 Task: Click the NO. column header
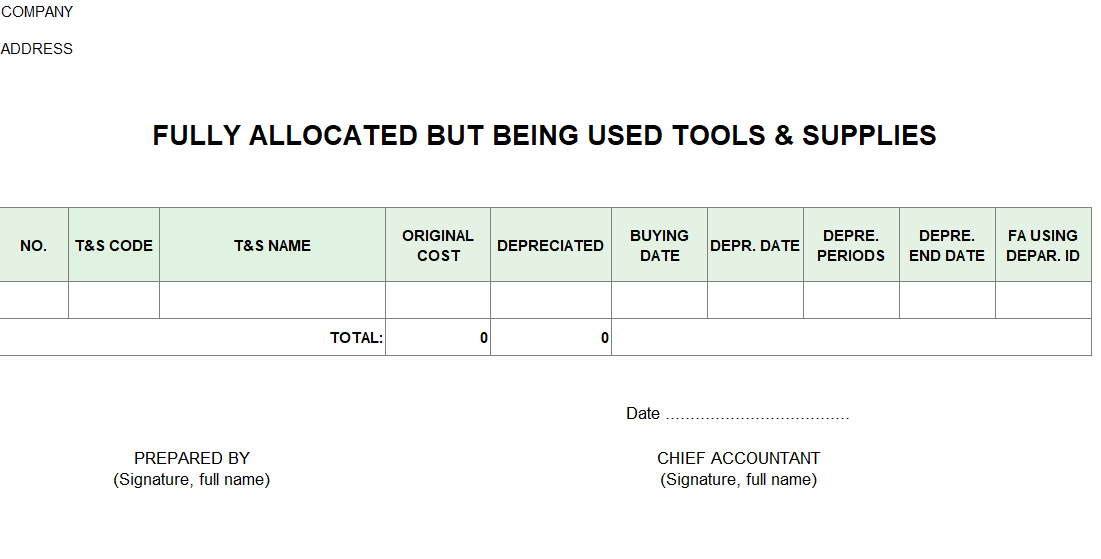[x=33, y=245]
